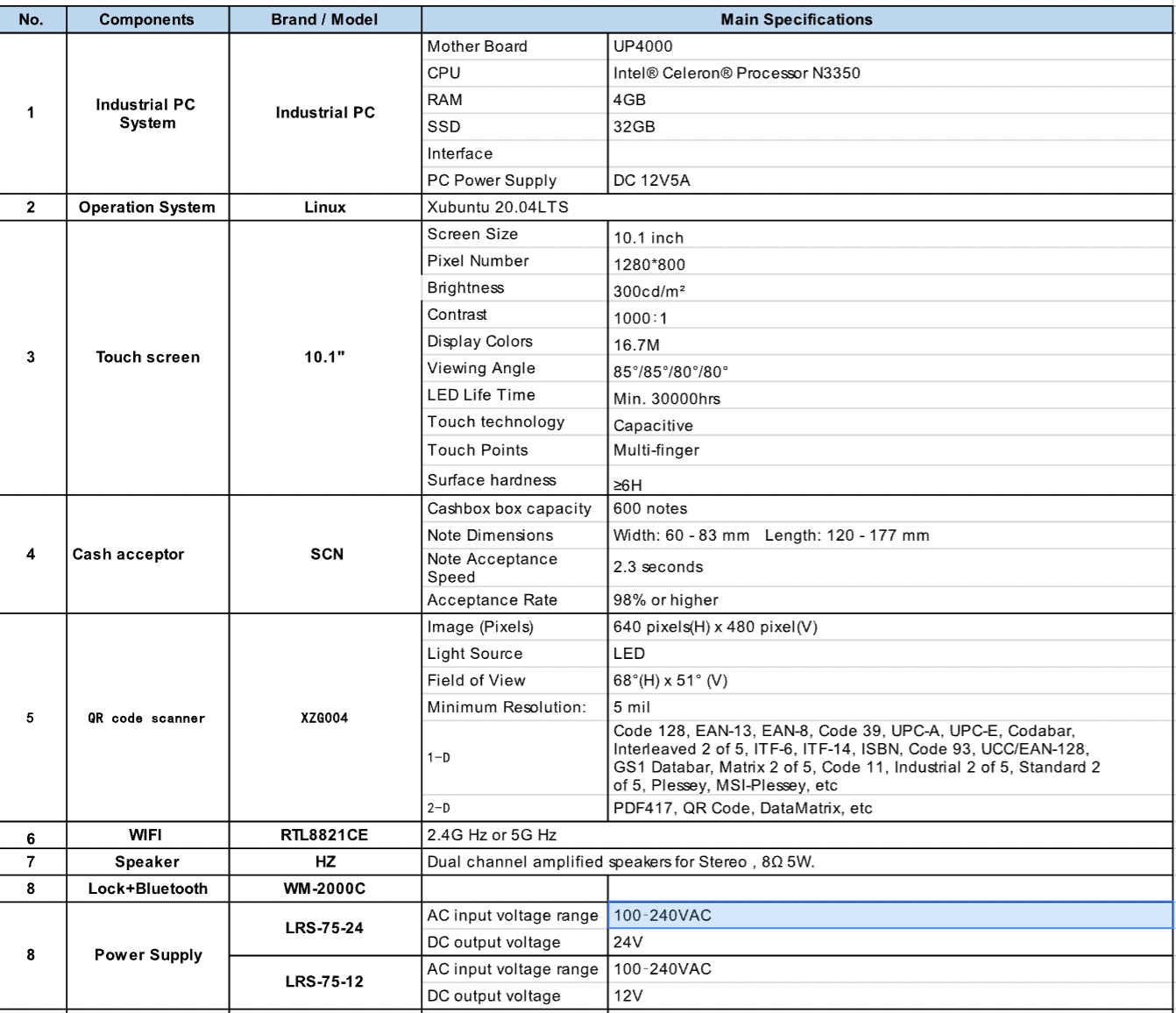Select the 'XZG004' model cell
This screenshot has height=1013, width=1176.
(325, 718)
